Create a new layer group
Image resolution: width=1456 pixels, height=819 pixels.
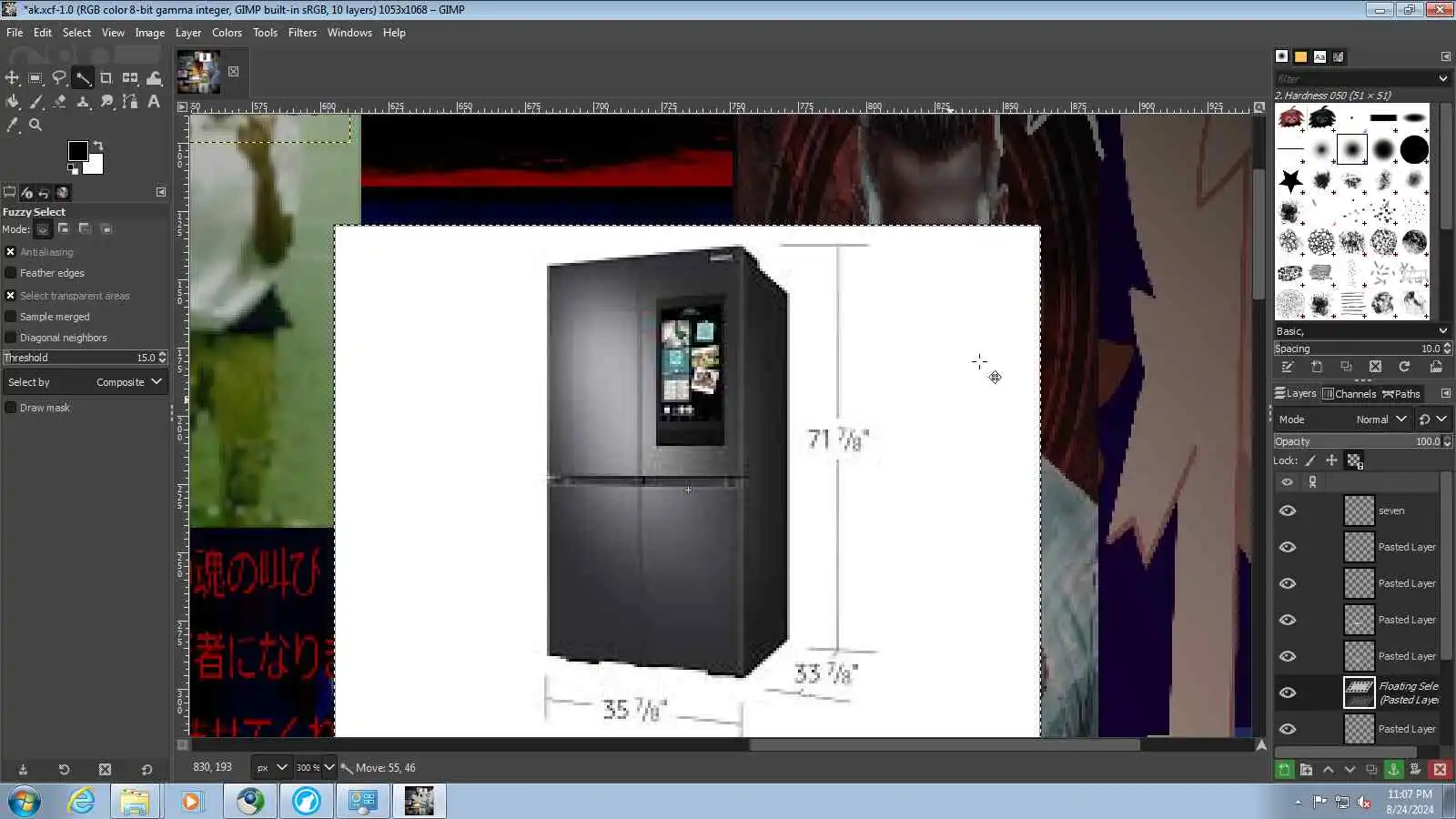pos(1306,770)
